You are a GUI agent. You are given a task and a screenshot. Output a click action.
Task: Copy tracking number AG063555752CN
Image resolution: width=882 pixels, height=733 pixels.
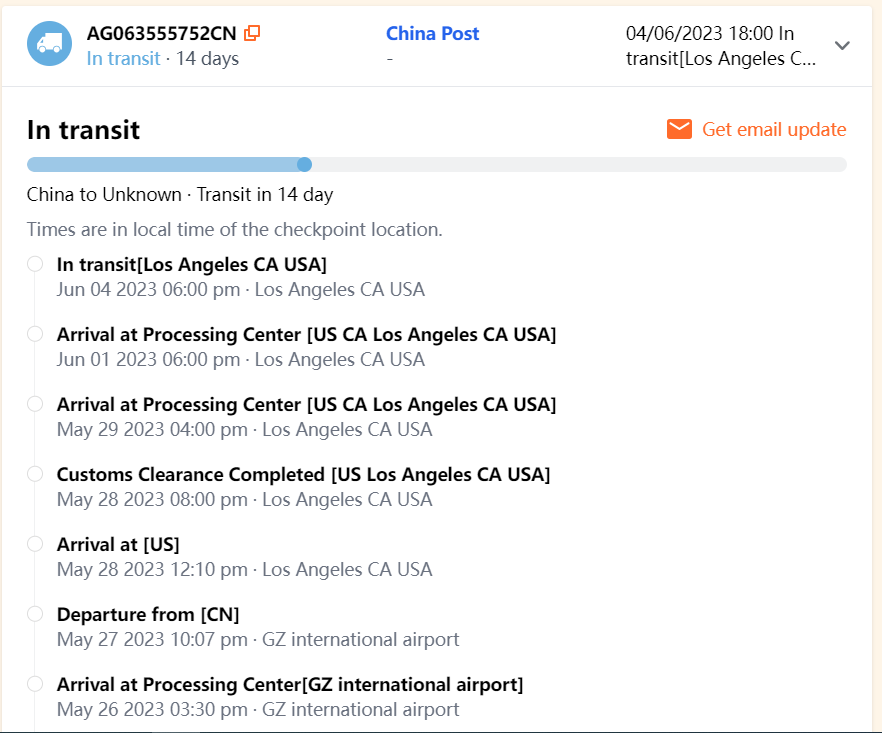[252, 33]
